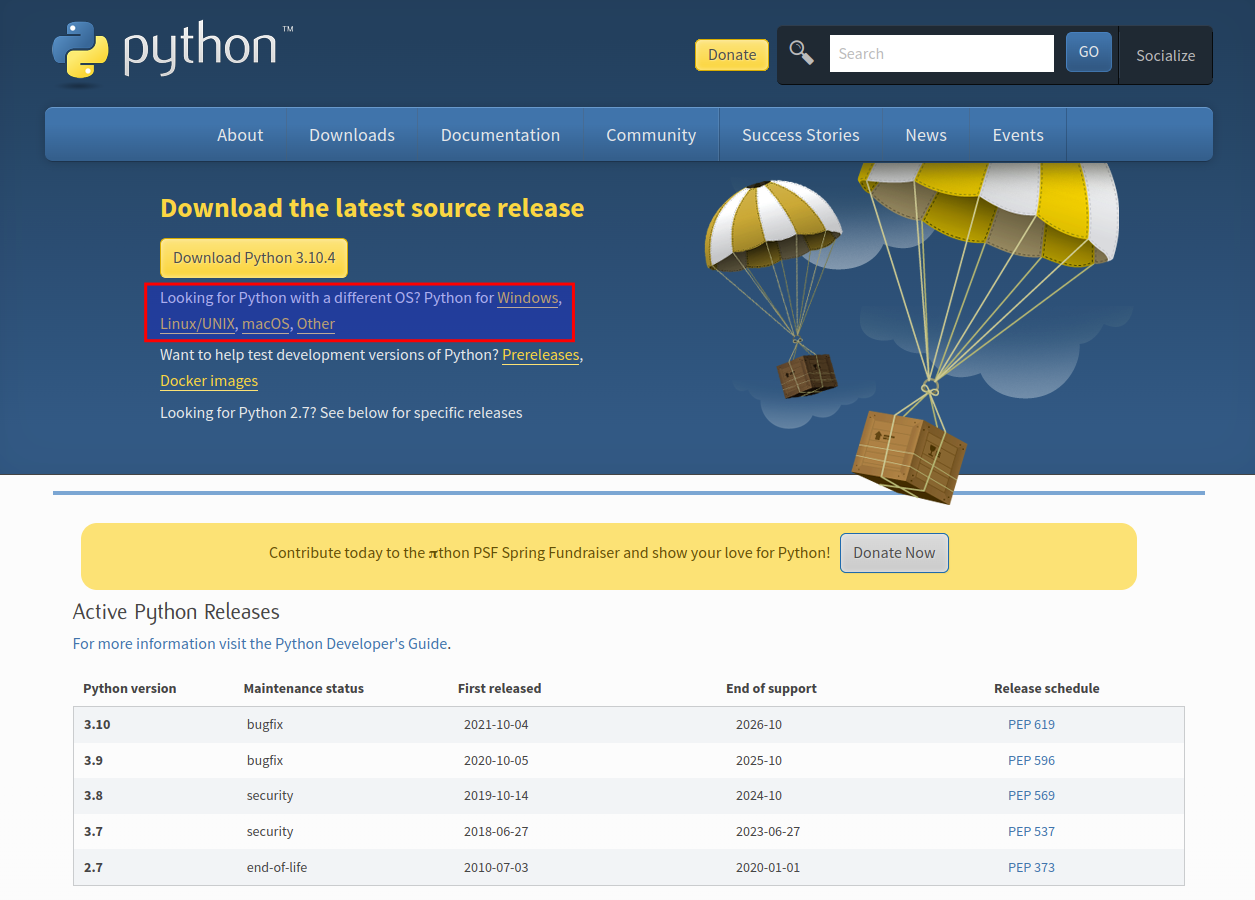Click the 2024-10 end of support cell
Viewport: 1255px width, 900px height.
(759, 796)
